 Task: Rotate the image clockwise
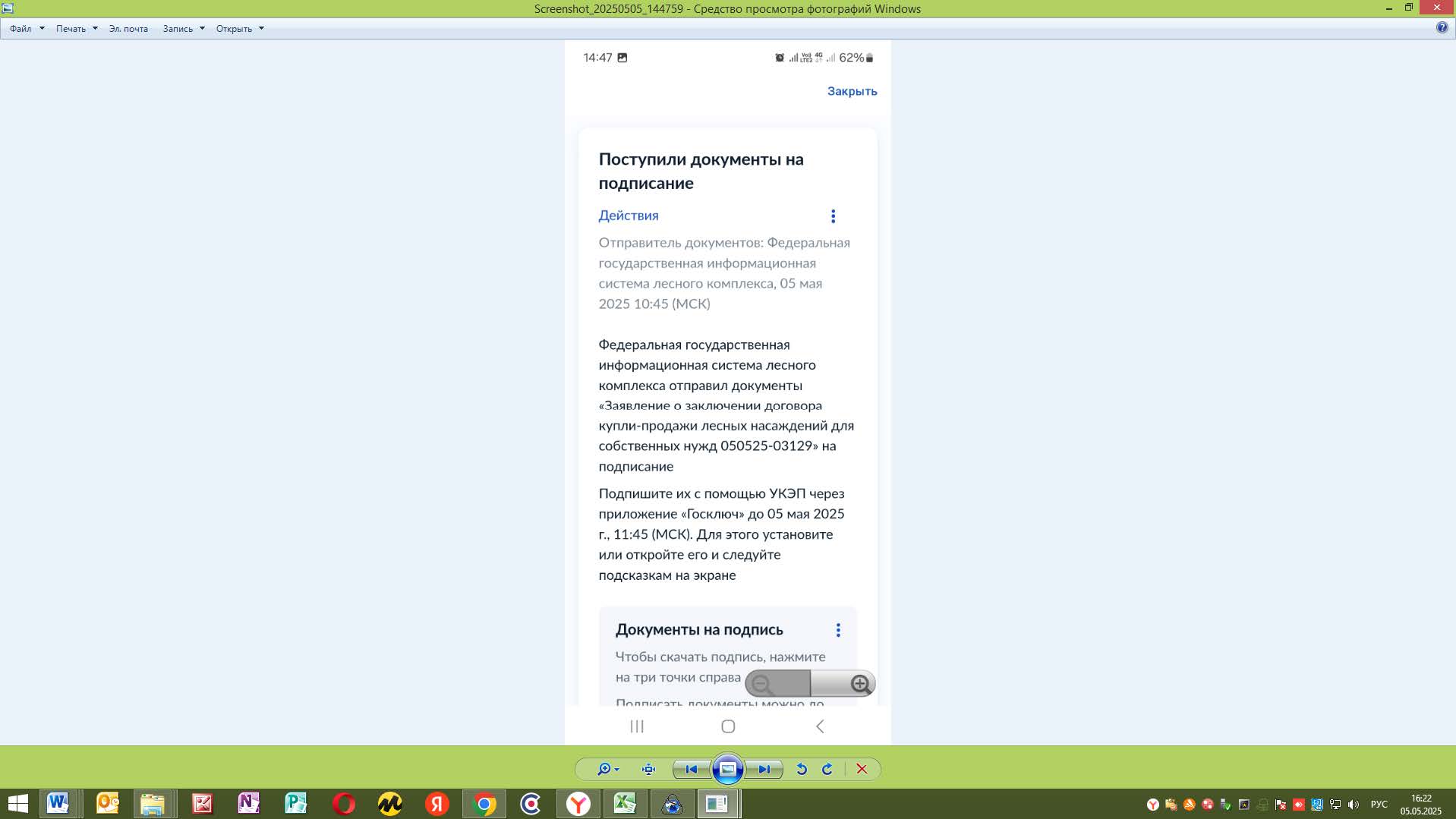coord(827,769)
